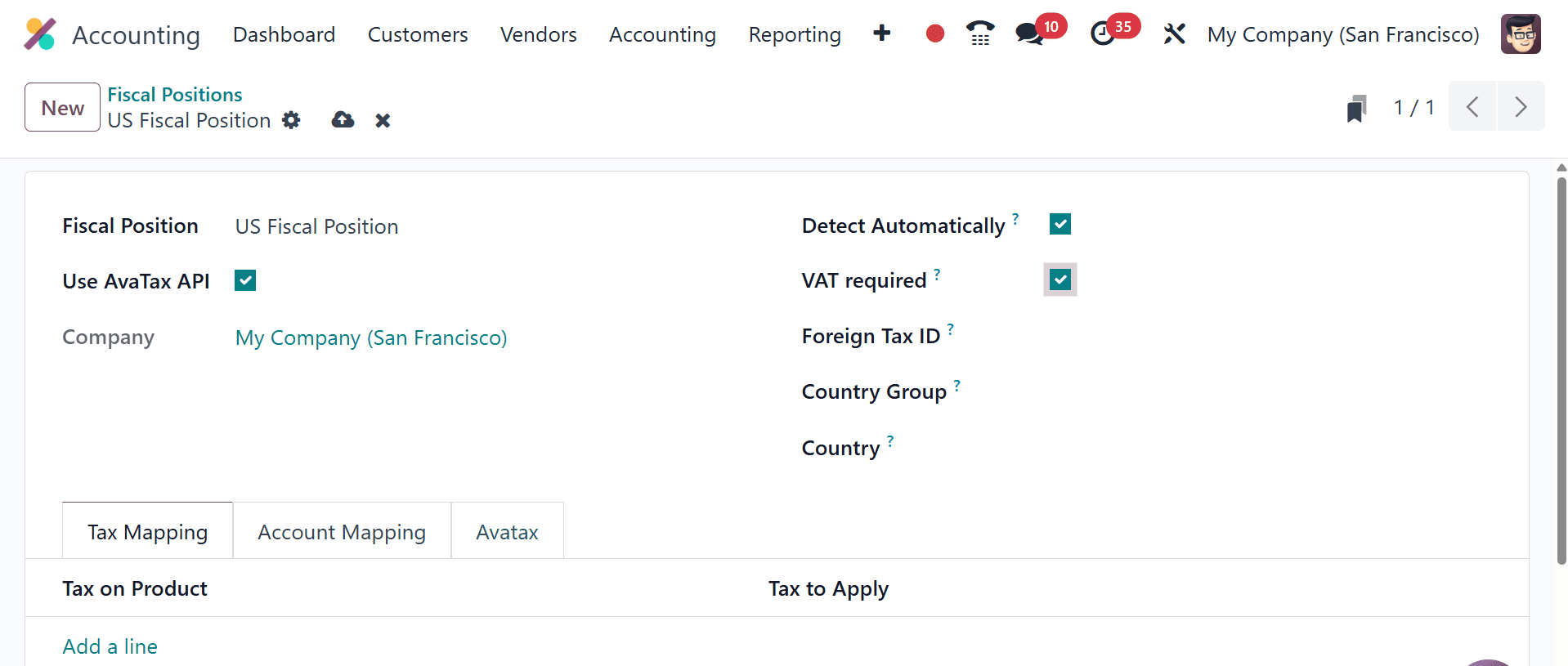
Task: Go to the Dashboard menu
Action: tap(284, 34)
